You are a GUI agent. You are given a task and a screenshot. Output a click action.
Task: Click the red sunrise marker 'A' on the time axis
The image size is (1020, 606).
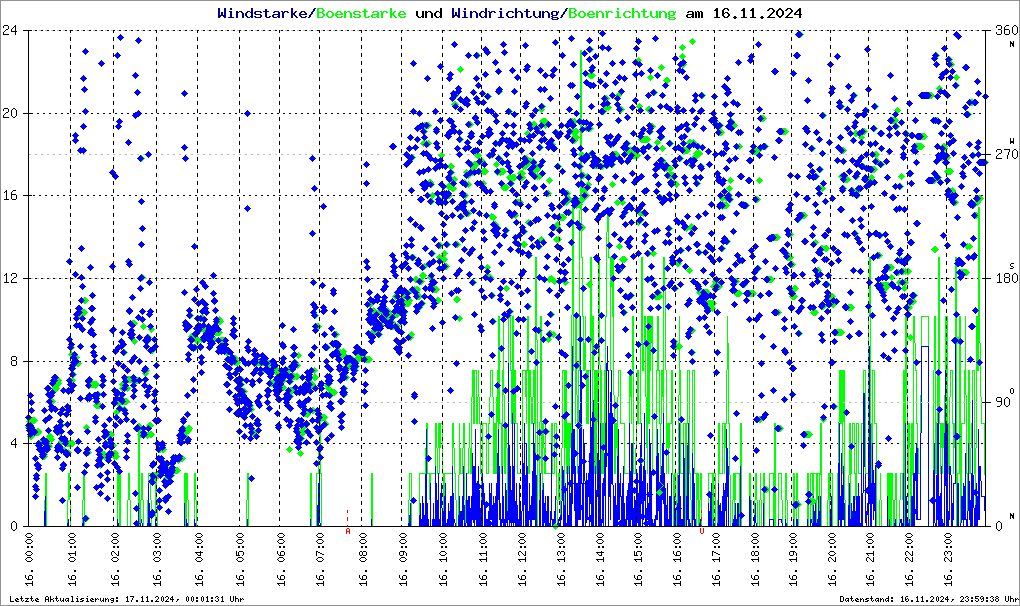click(348, 532)
